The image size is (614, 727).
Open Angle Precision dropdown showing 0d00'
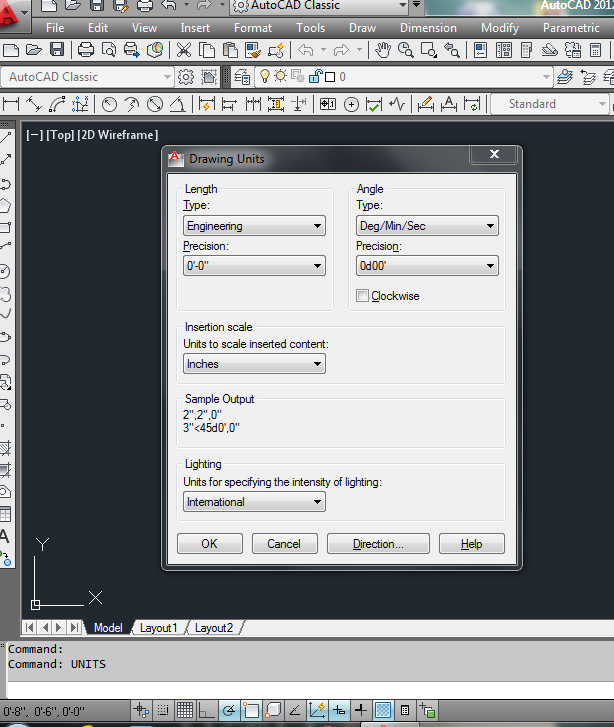point(427,266)
